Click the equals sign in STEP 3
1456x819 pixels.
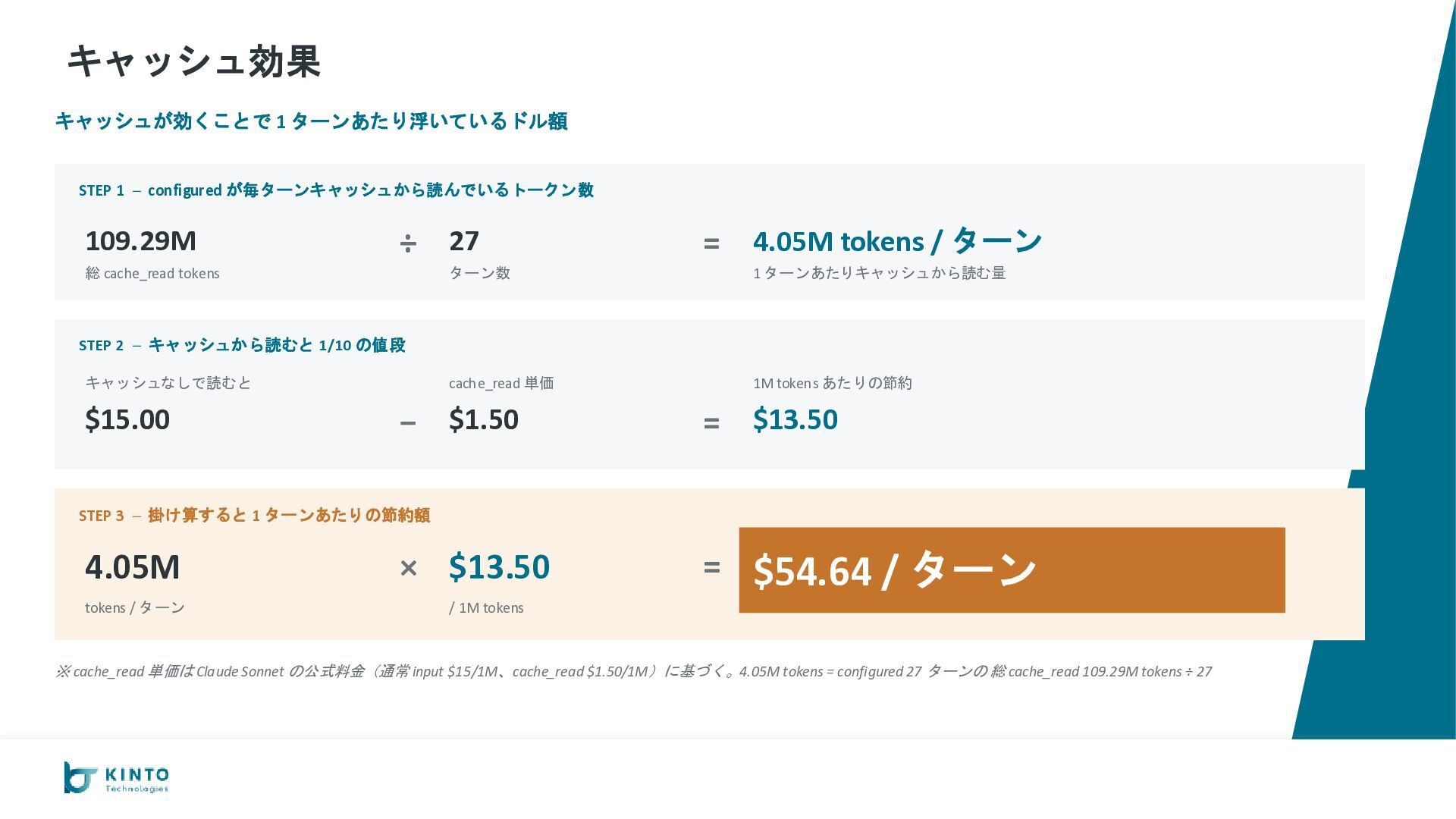(711, 566)
